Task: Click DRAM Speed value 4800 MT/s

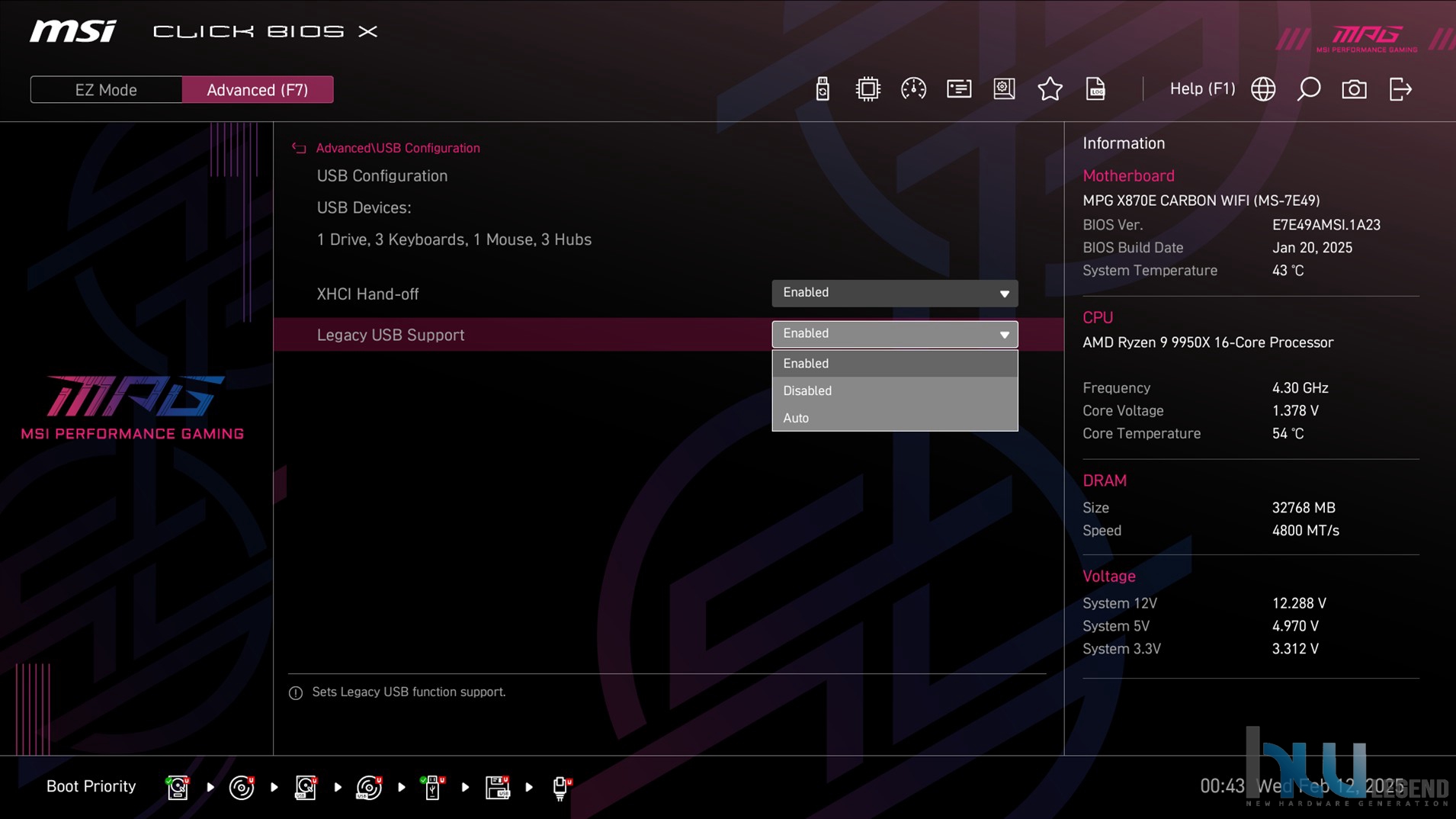Action: pyautogui.click(x=1305, y=531)
